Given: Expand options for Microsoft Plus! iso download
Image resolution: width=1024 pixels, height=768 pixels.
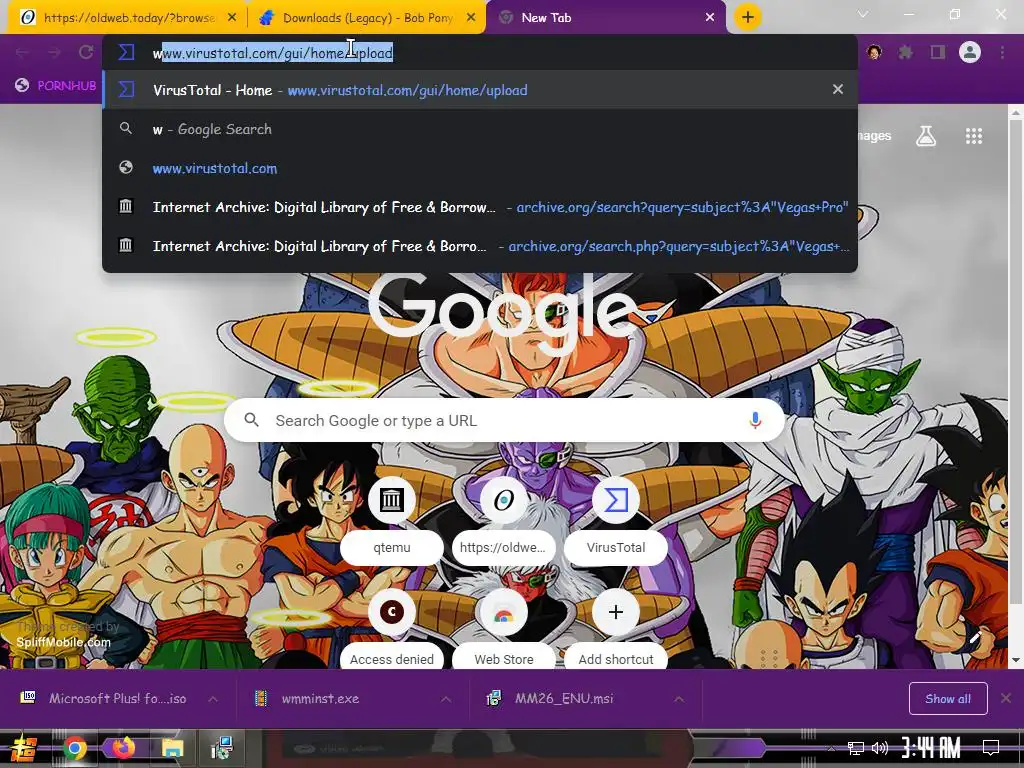Looking at the screenshot, I should pos(213,699).
